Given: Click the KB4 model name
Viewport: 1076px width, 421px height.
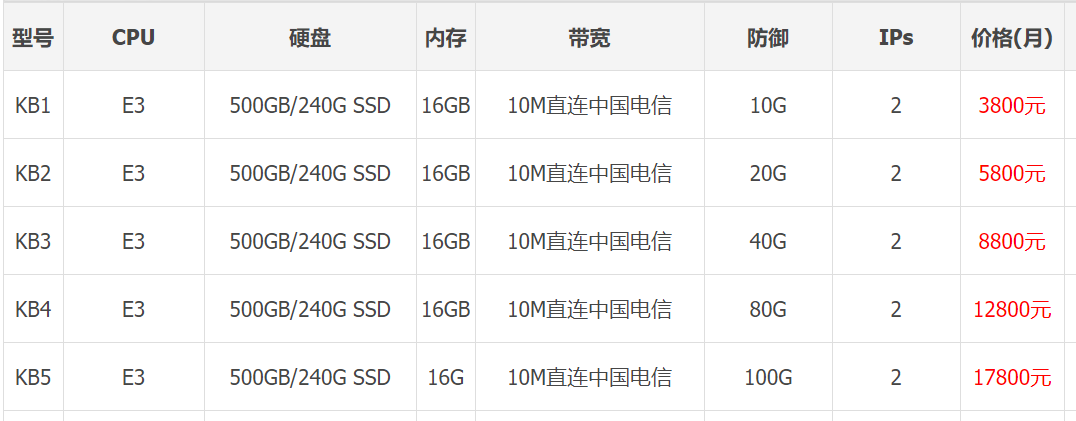Looking at the screenshot, I should (x=33, y=309).
